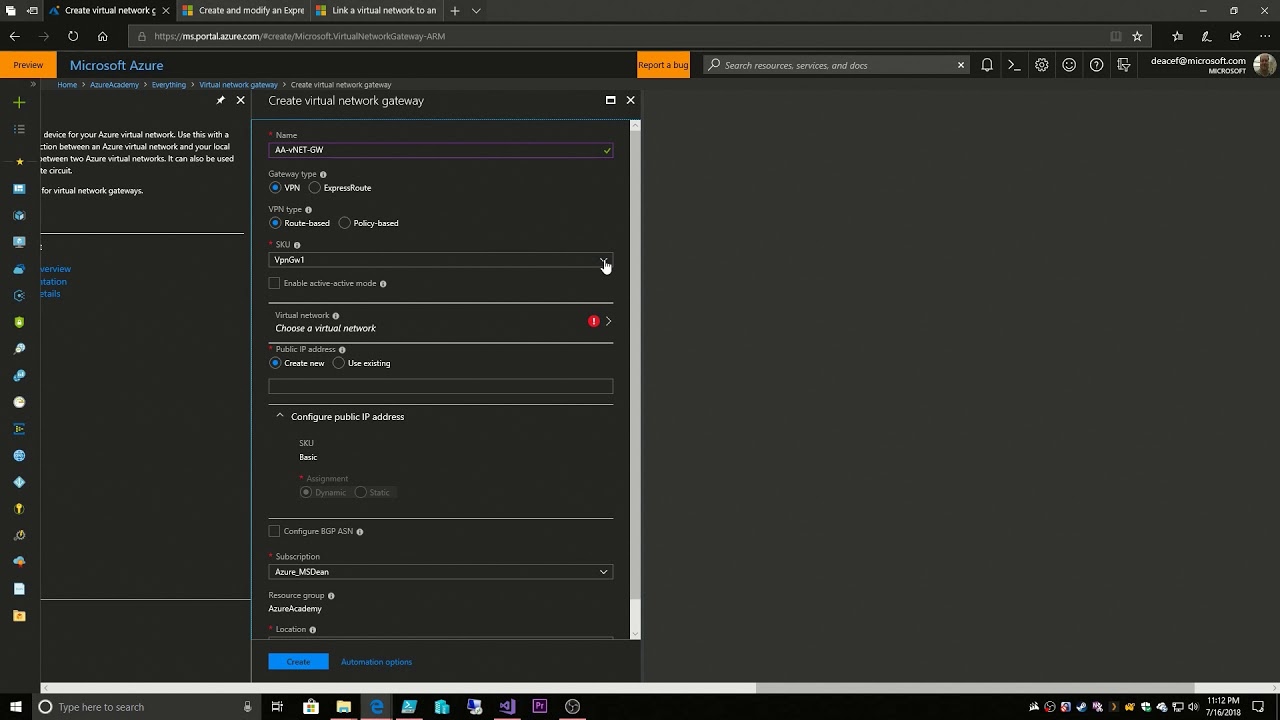Expand Choose a virtual network chevron

(608, 321)
